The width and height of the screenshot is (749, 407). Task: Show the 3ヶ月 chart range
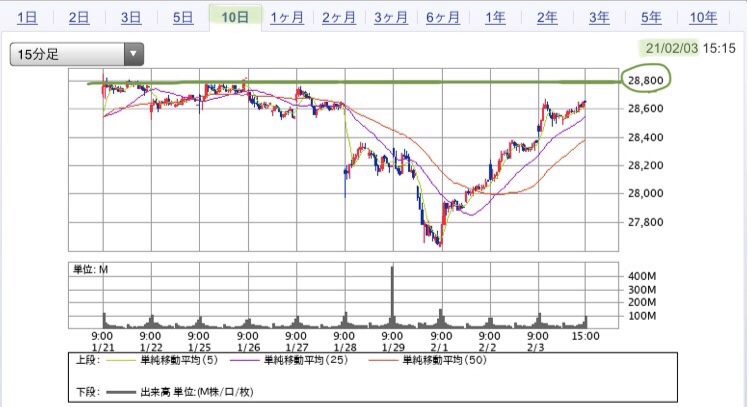(x=391, y=18)
